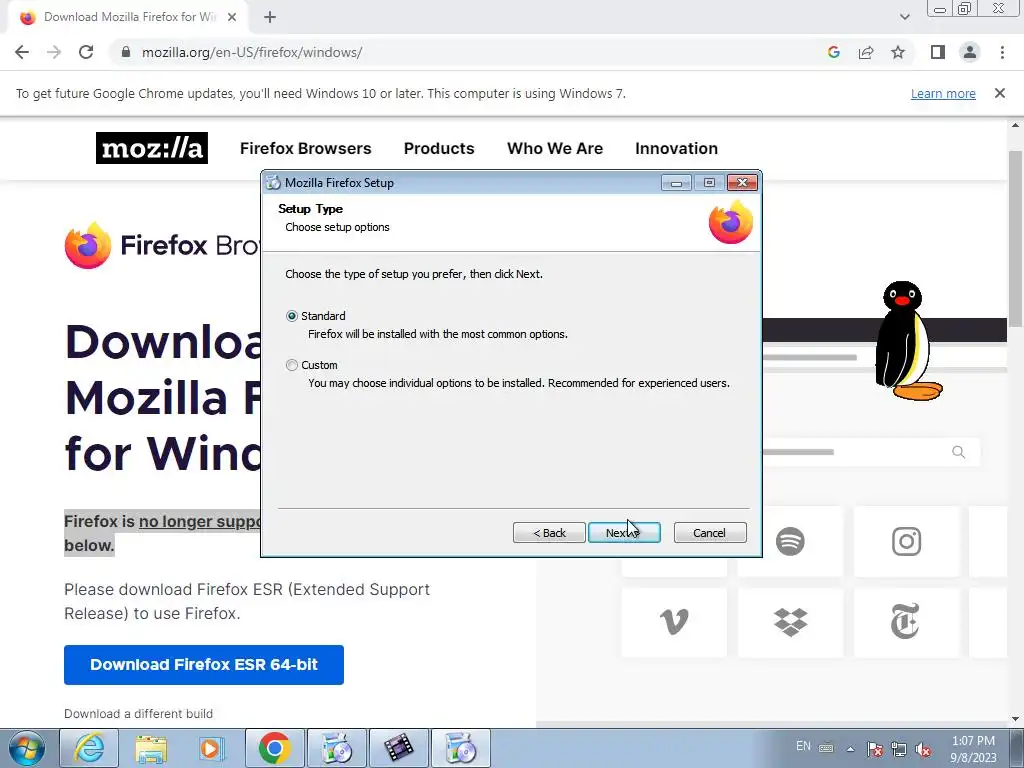Share this page using the share icon
Screen dimensions: 1024x768
point(866,52)
